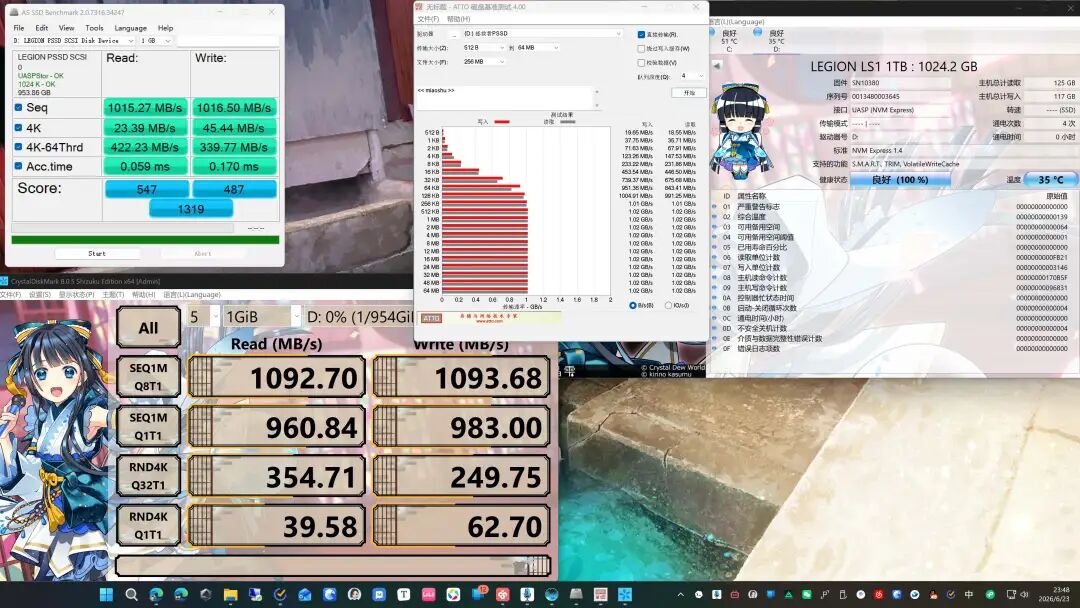Click the RND4K Q1T1 test button
The image size is (1080, 608).
coord(148,525)
